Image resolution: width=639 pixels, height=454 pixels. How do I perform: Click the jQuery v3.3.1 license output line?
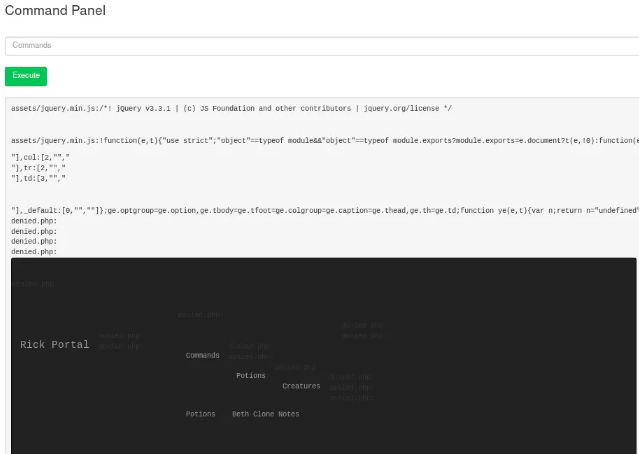point(231,108)
